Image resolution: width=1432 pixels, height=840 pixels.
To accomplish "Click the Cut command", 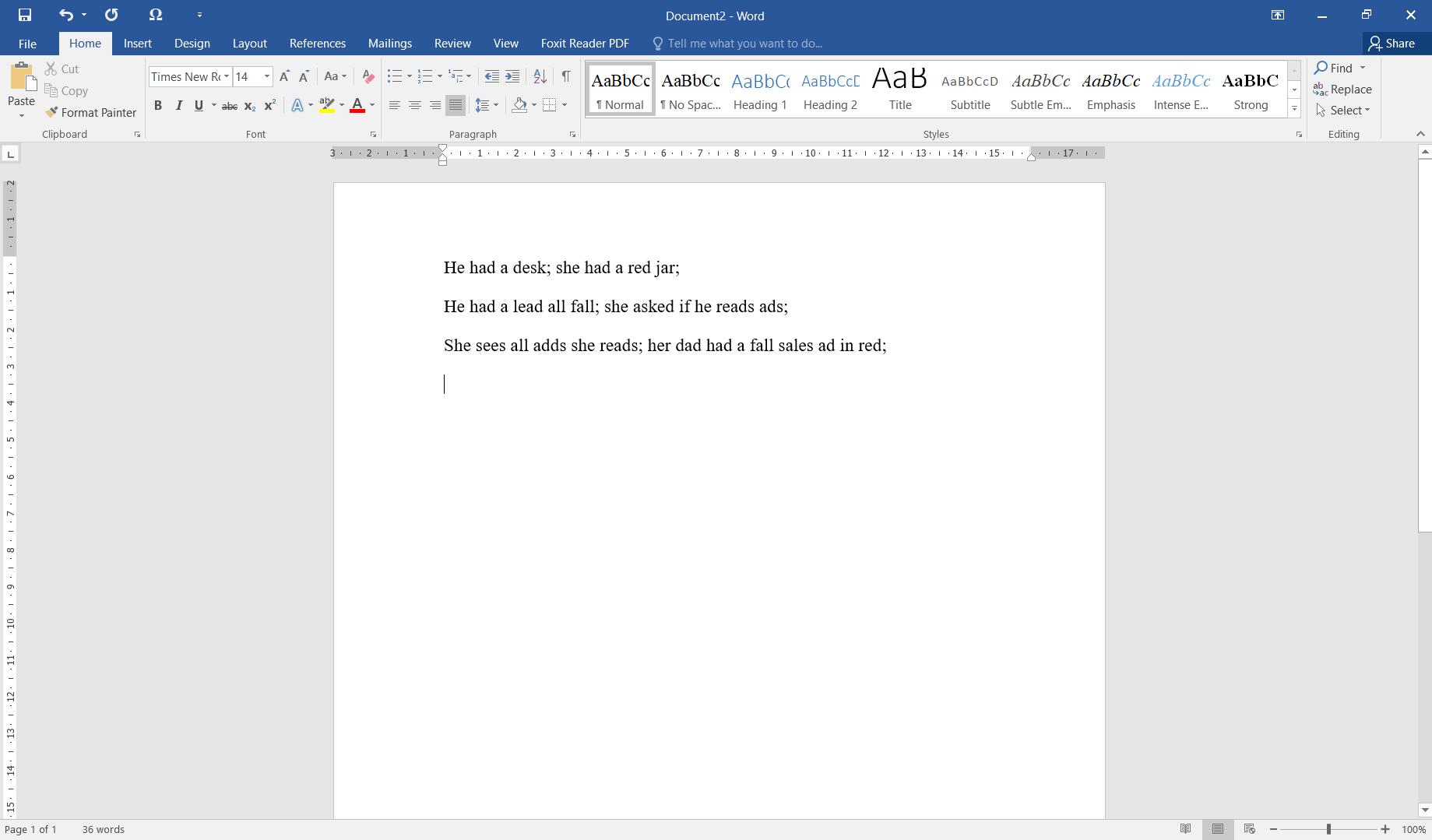I will point(62,69).
